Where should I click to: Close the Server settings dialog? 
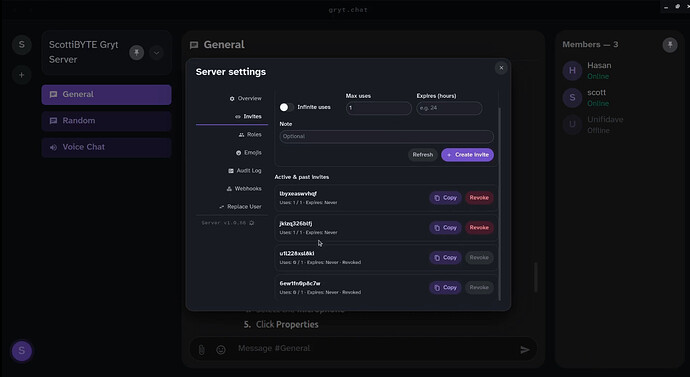click(x=501, y=68)
